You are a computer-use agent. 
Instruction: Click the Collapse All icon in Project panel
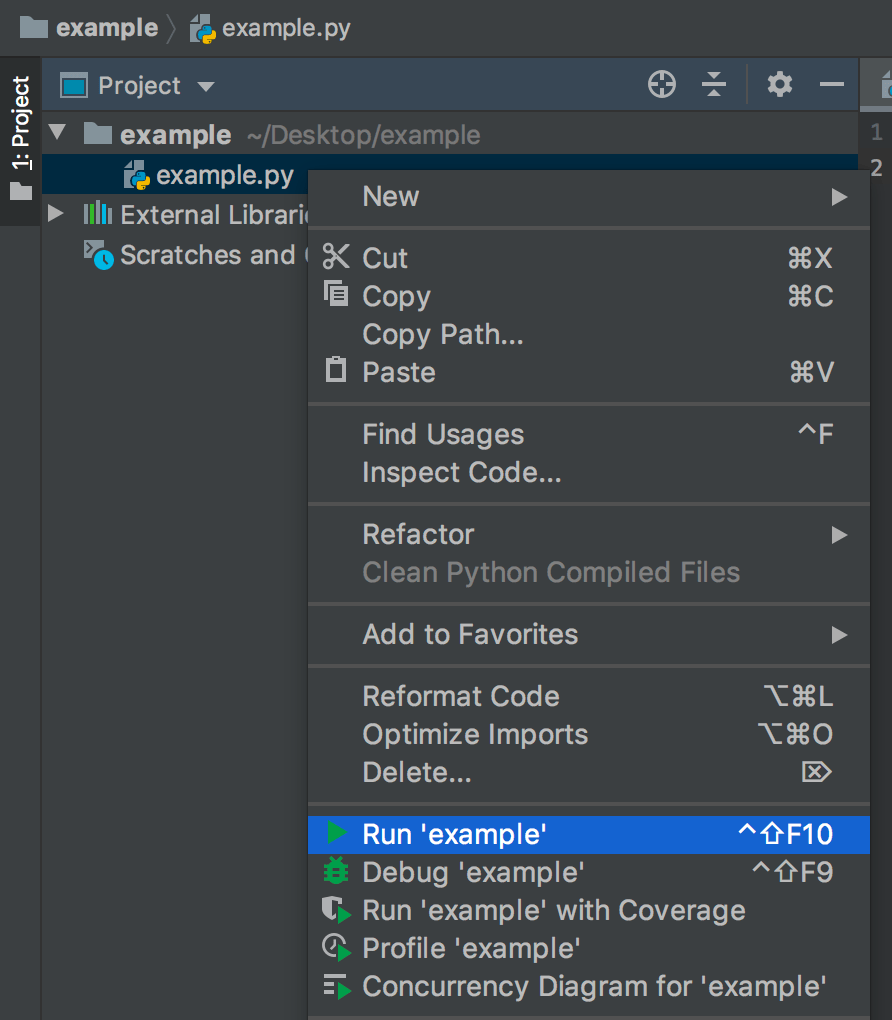713,85
